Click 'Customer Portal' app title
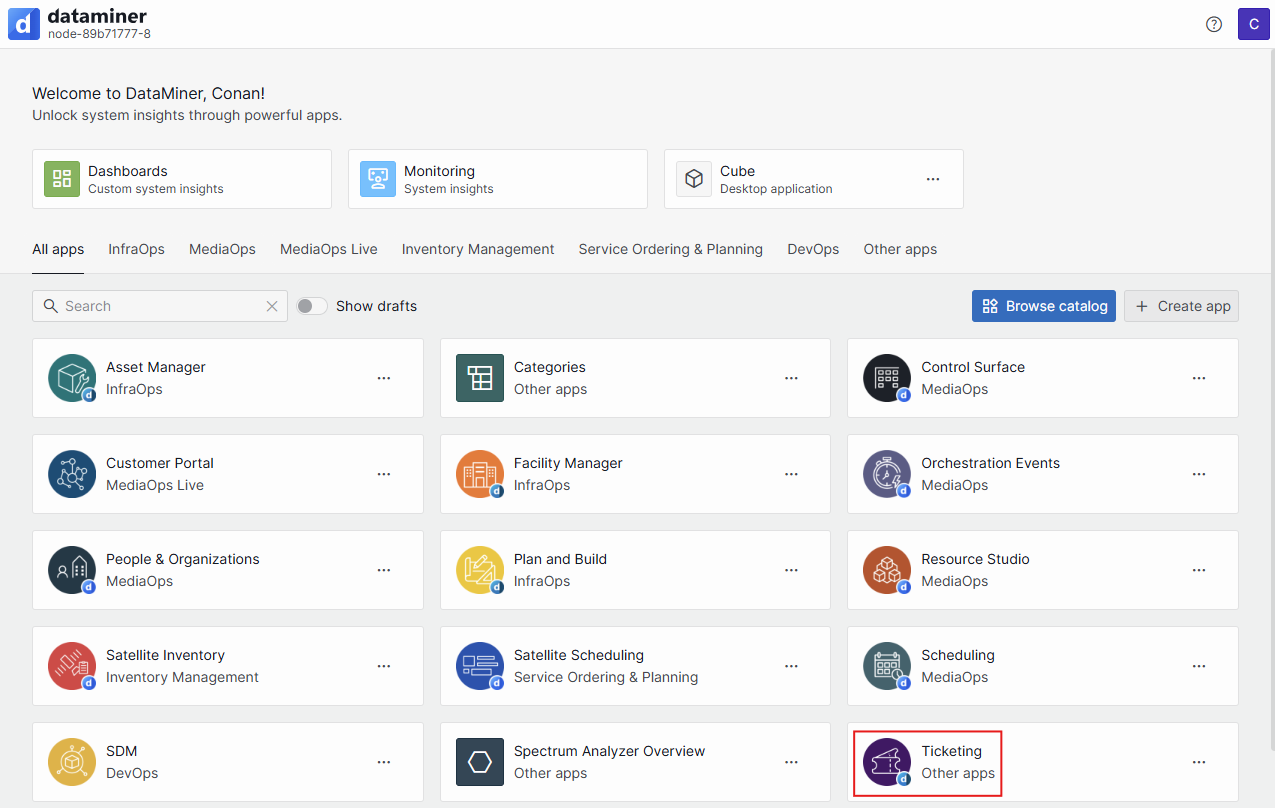1275x808 pixels. [160, 463]
